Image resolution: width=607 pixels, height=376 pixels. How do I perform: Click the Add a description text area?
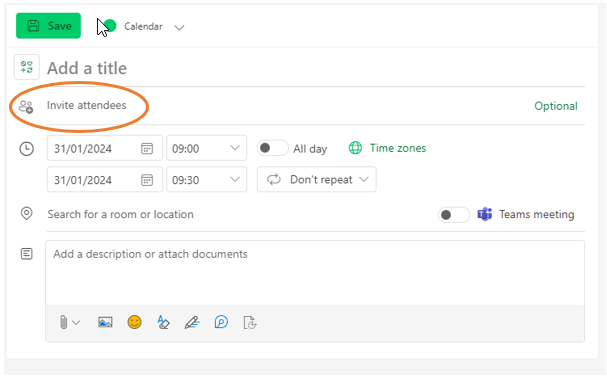pyautogui.click(x=315, y=273)
